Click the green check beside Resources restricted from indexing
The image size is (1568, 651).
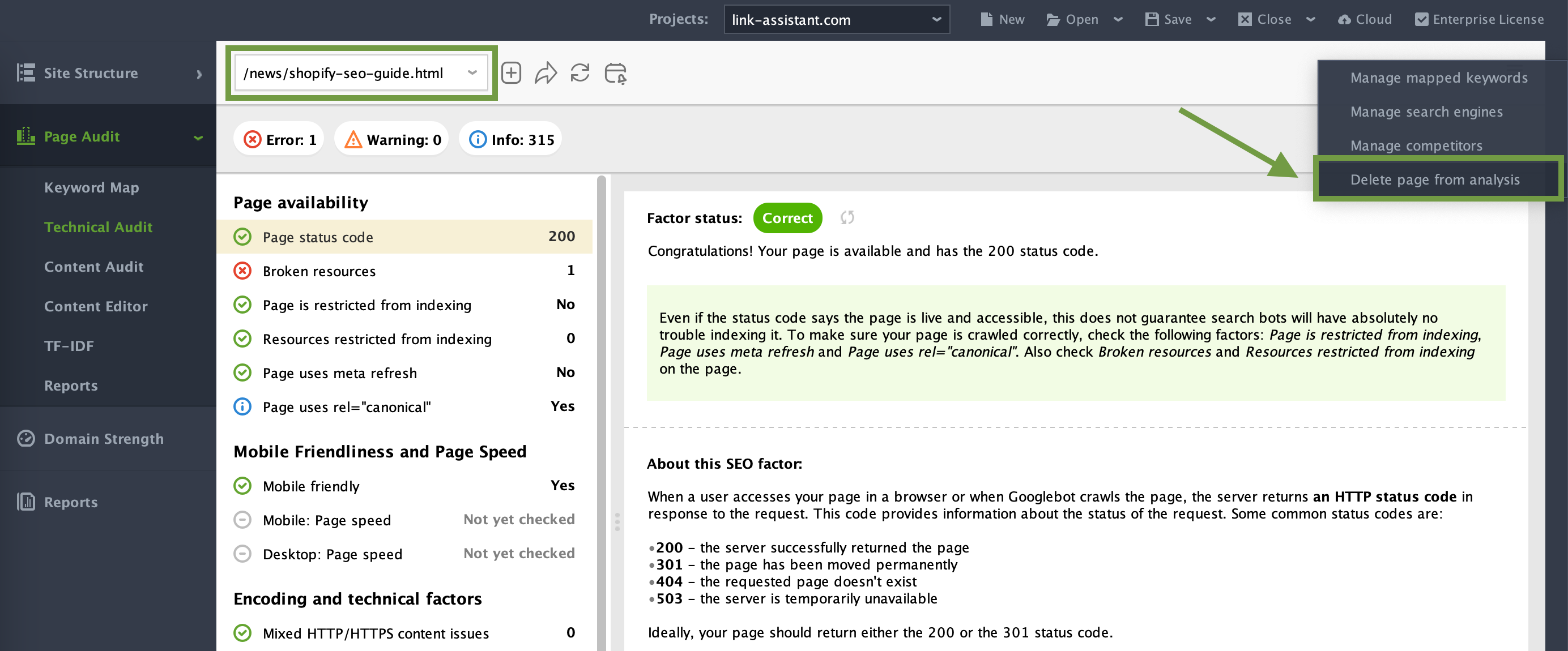[x=242, y=339]
